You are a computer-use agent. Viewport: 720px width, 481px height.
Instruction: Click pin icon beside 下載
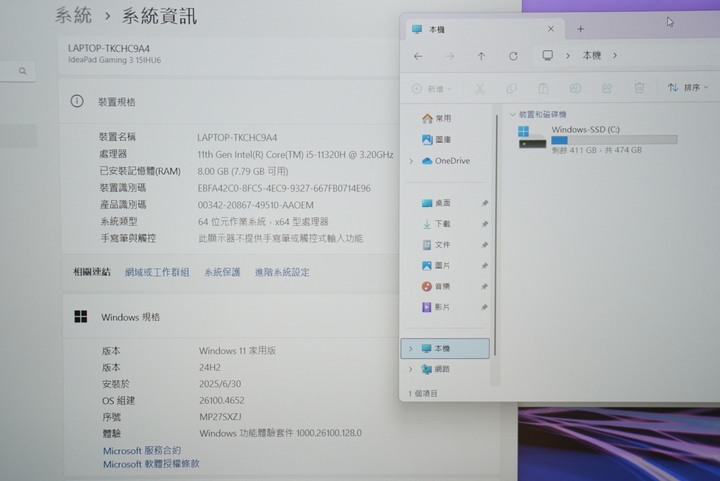484,224
